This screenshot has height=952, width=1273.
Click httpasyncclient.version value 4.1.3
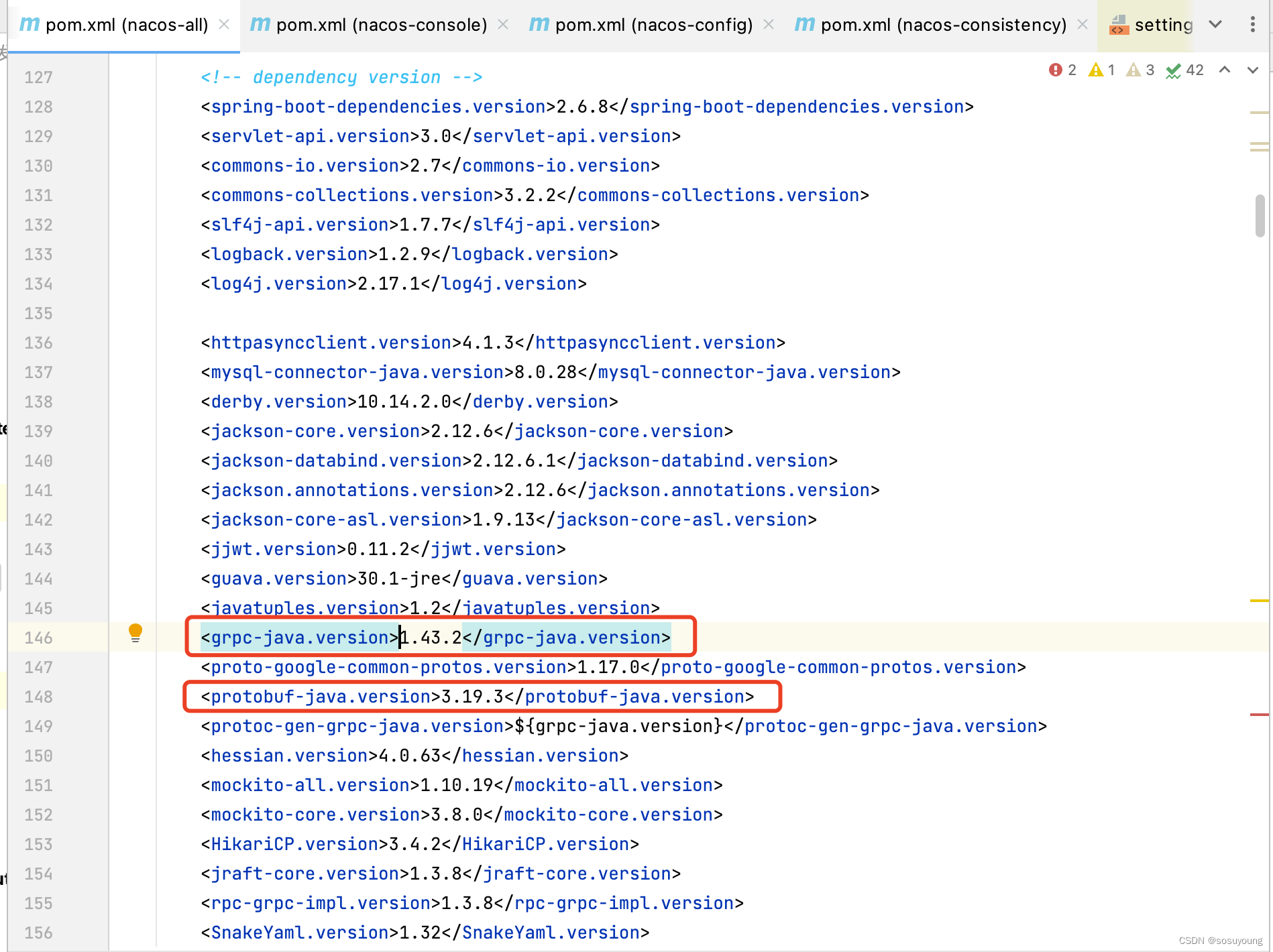click(489, 343)
